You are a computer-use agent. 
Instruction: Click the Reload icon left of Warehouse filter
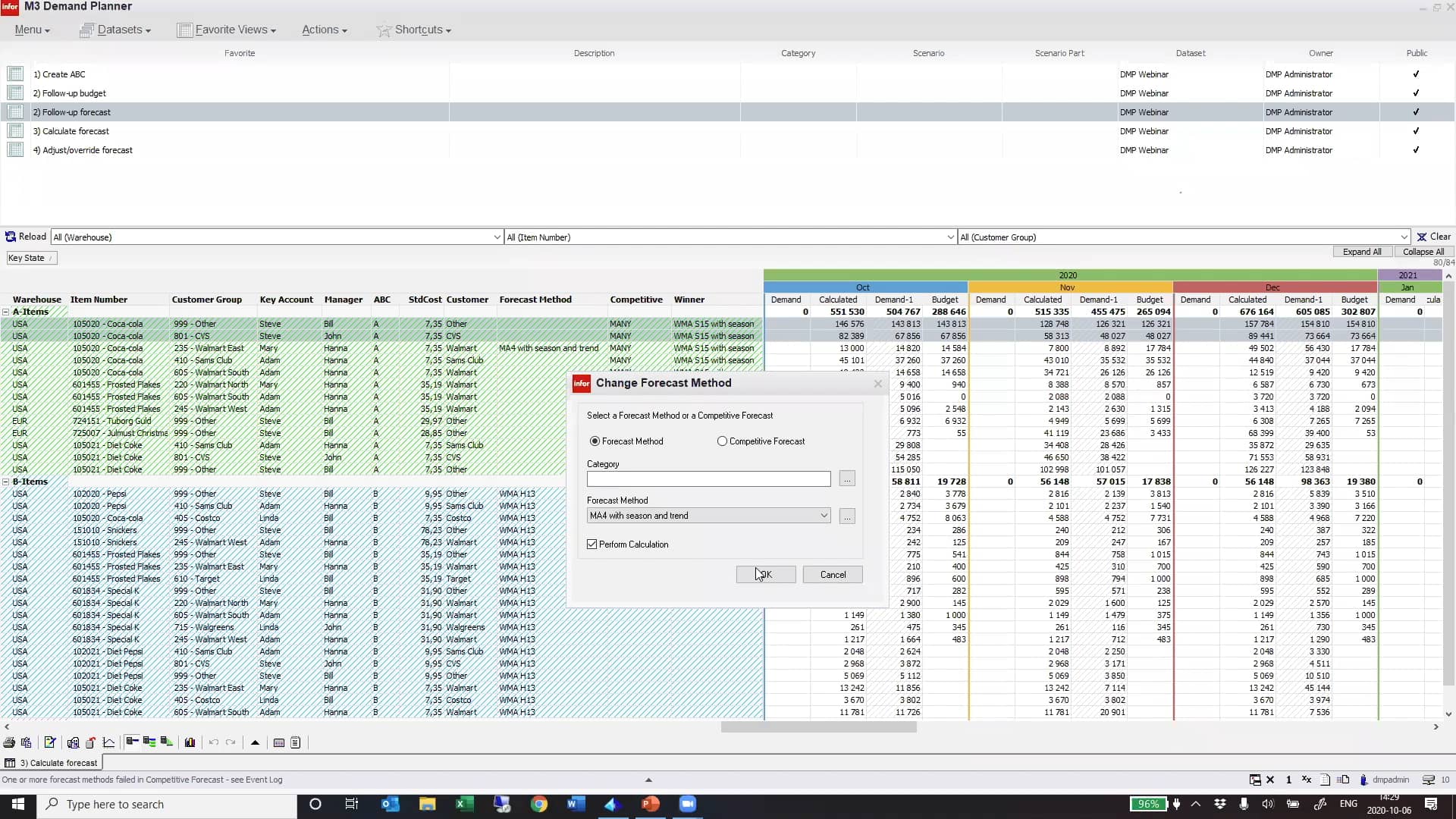(x=11, y=236)
